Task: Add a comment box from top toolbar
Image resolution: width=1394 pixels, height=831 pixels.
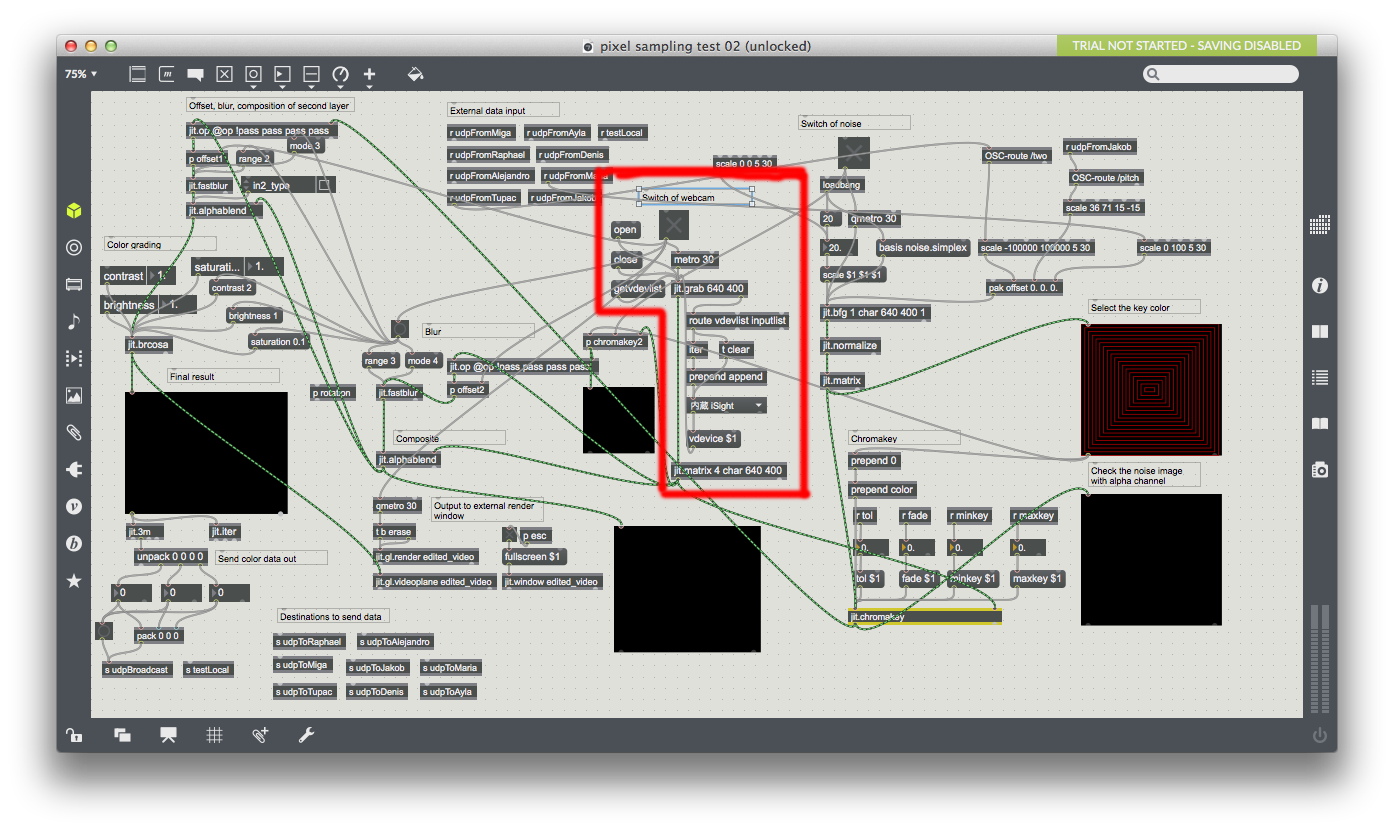Action: point(195,74)
